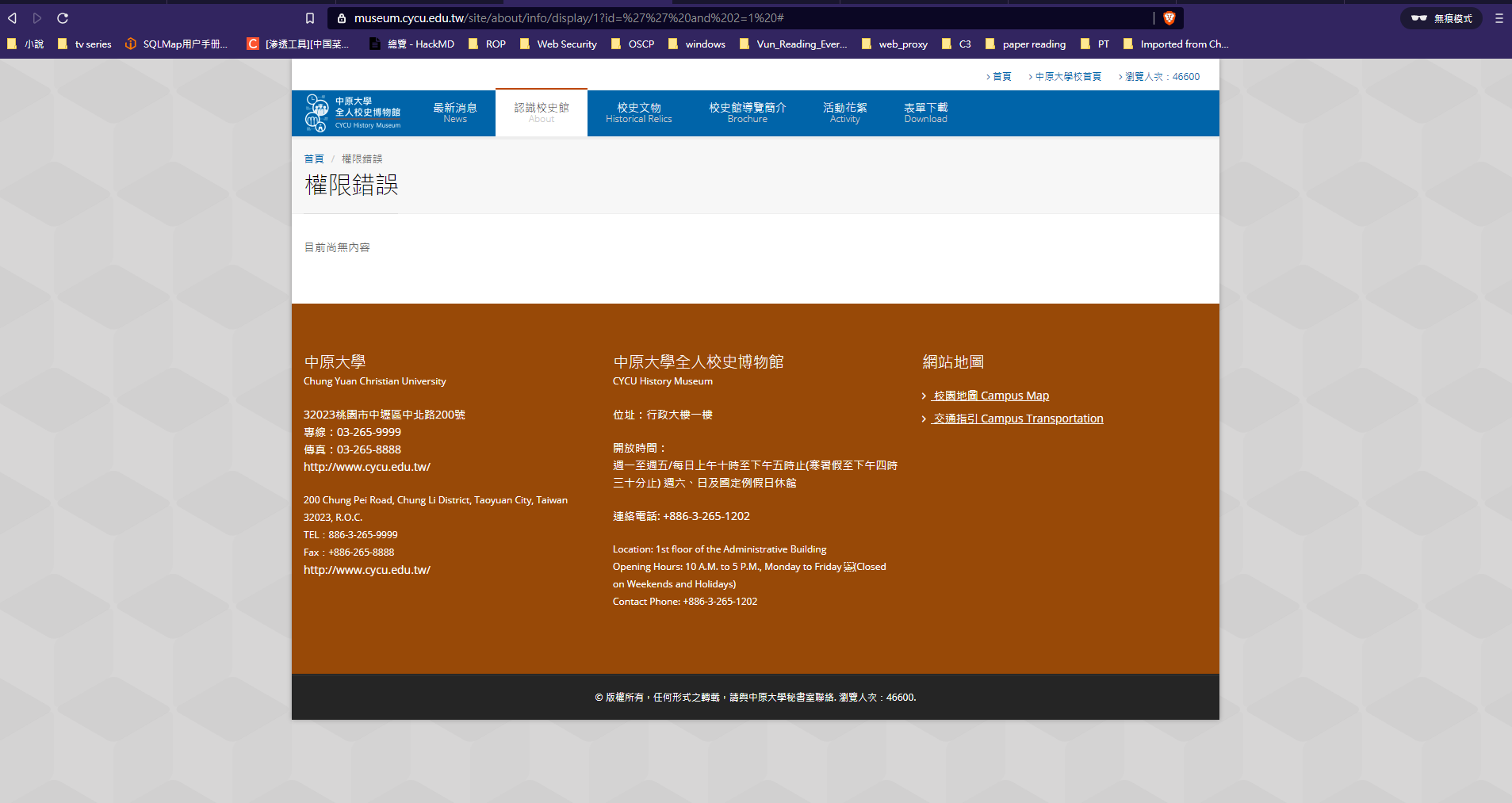Click the lower http://www.cycu.edu.tw/ link under Fax
This screenshot has width=1512, height=803.
(367, 570)
